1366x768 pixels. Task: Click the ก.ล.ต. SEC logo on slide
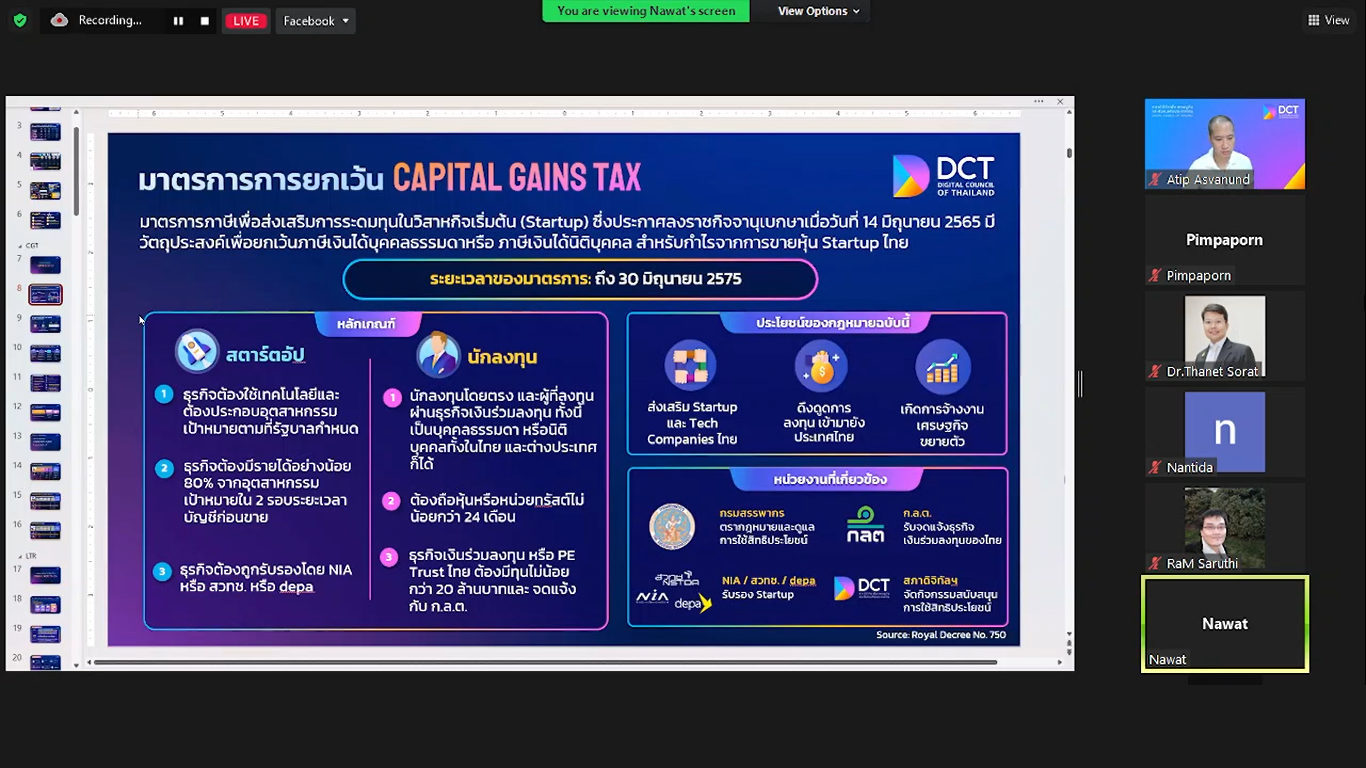[x=865, y=524]
